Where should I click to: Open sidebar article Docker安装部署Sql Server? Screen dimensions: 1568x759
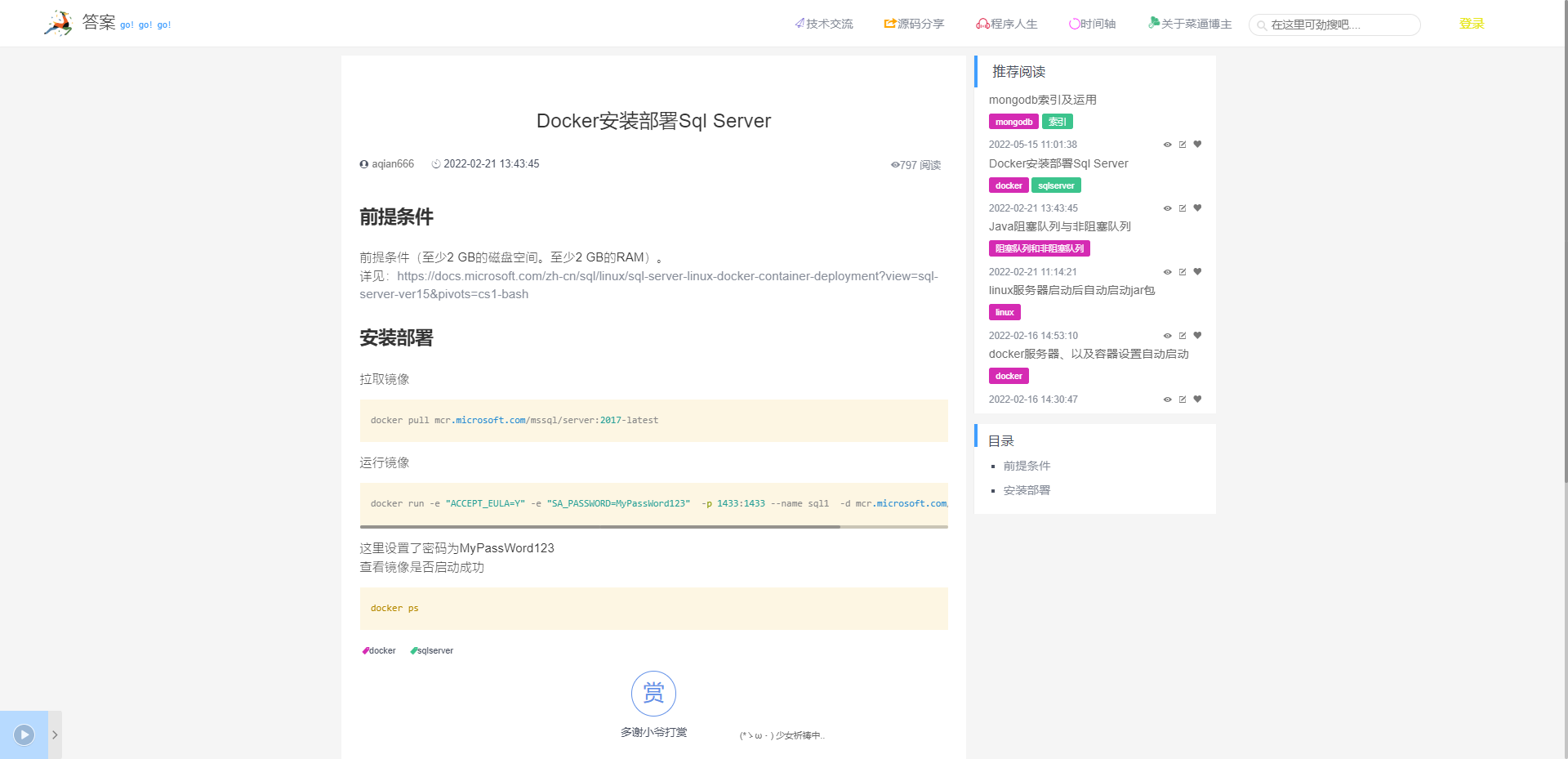[x=1058, y=163]
